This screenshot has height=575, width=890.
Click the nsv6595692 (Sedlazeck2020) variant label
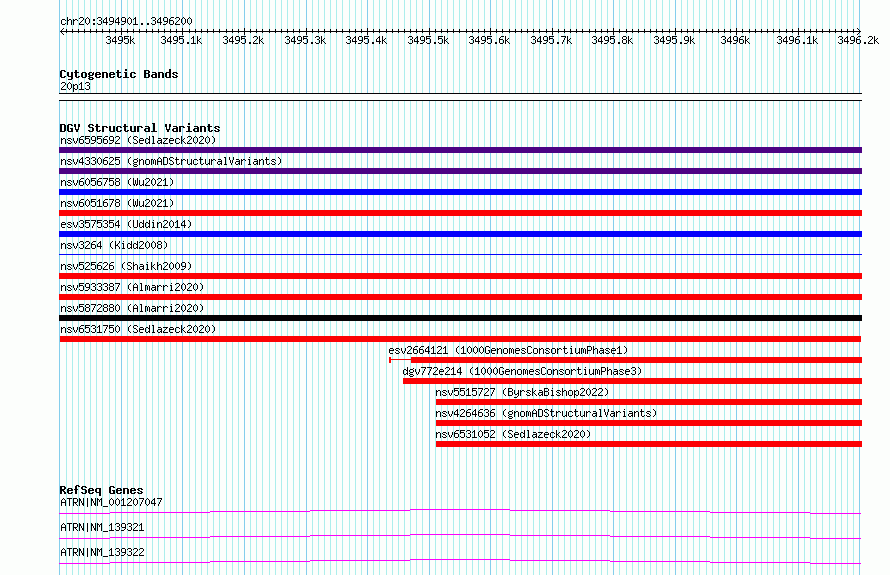(138, 140)
